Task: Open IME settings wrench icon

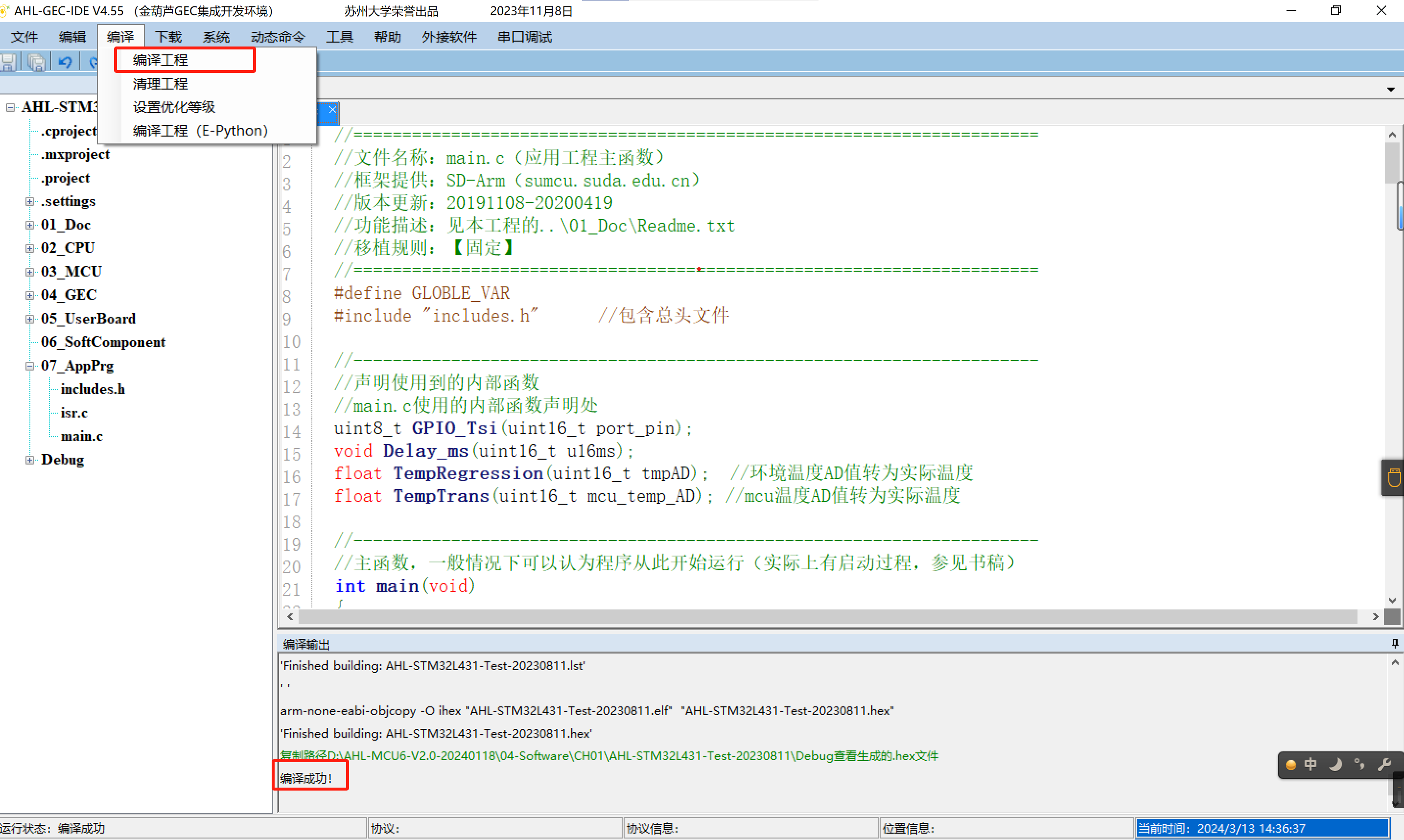Action: [x=1384, y=765]
